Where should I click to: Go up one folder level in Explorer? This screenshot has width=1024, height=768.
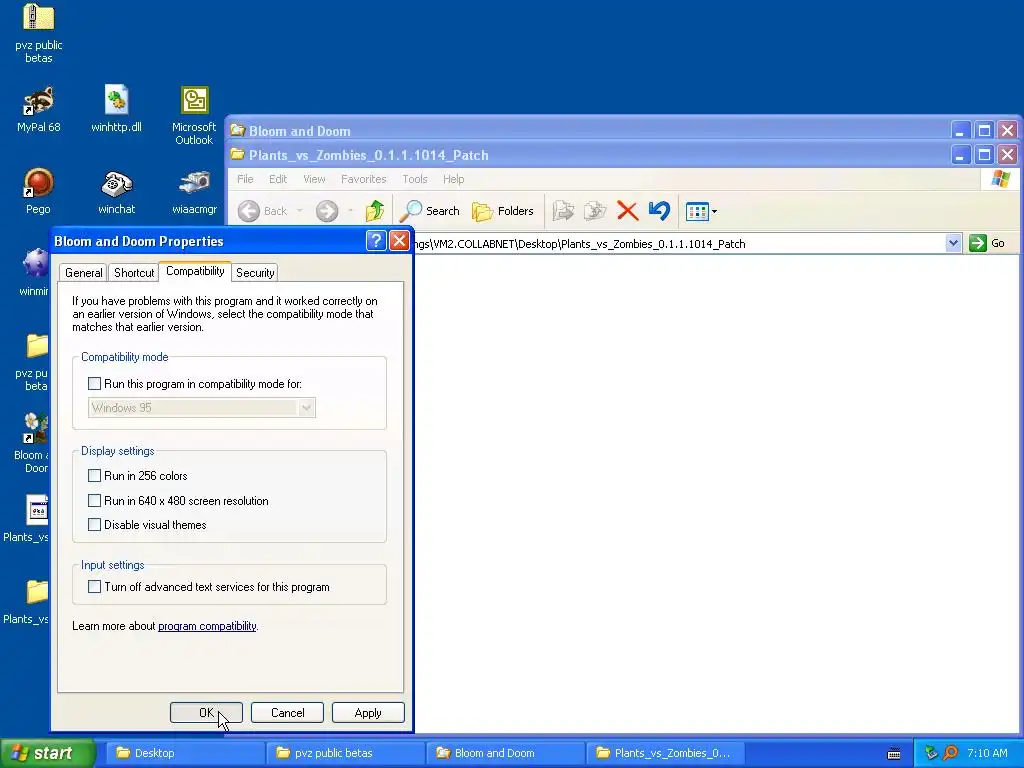click(375, 211)
